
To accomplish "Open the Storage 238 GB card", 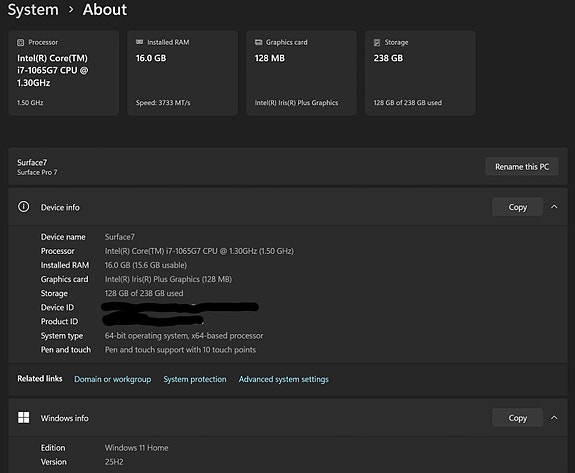I will coord(420,73).
